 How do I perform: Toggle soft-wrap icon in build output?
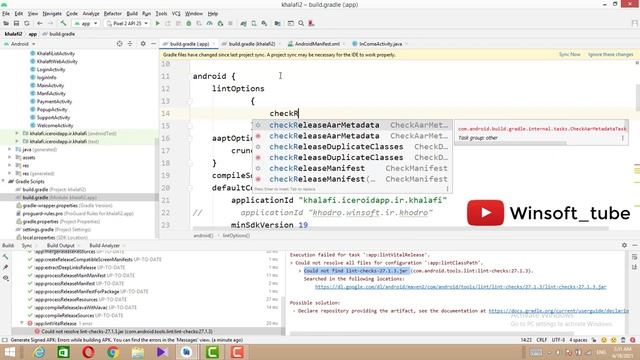[634, 257]
